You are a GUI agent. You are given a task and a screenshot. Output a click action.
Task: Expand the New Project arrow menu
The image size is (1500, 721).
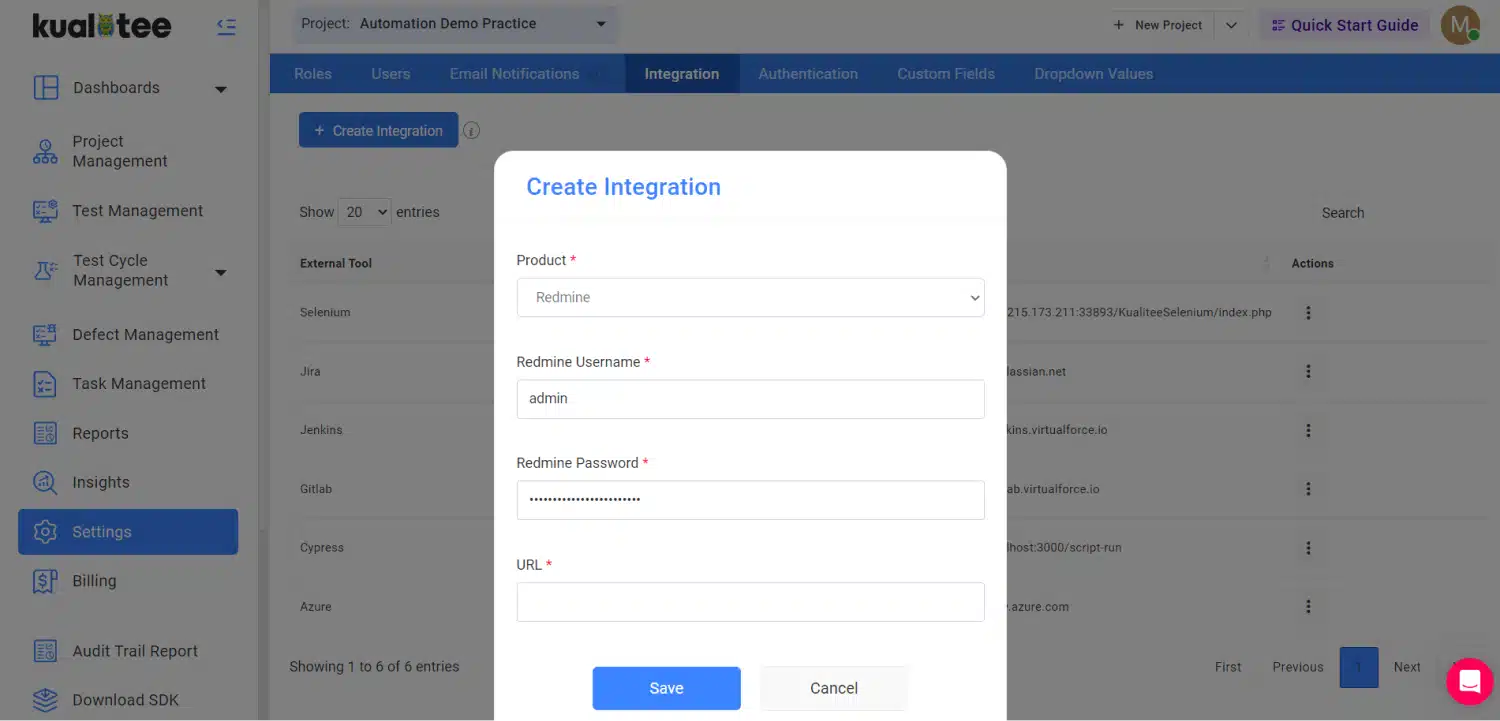(x=1232, y=25)
